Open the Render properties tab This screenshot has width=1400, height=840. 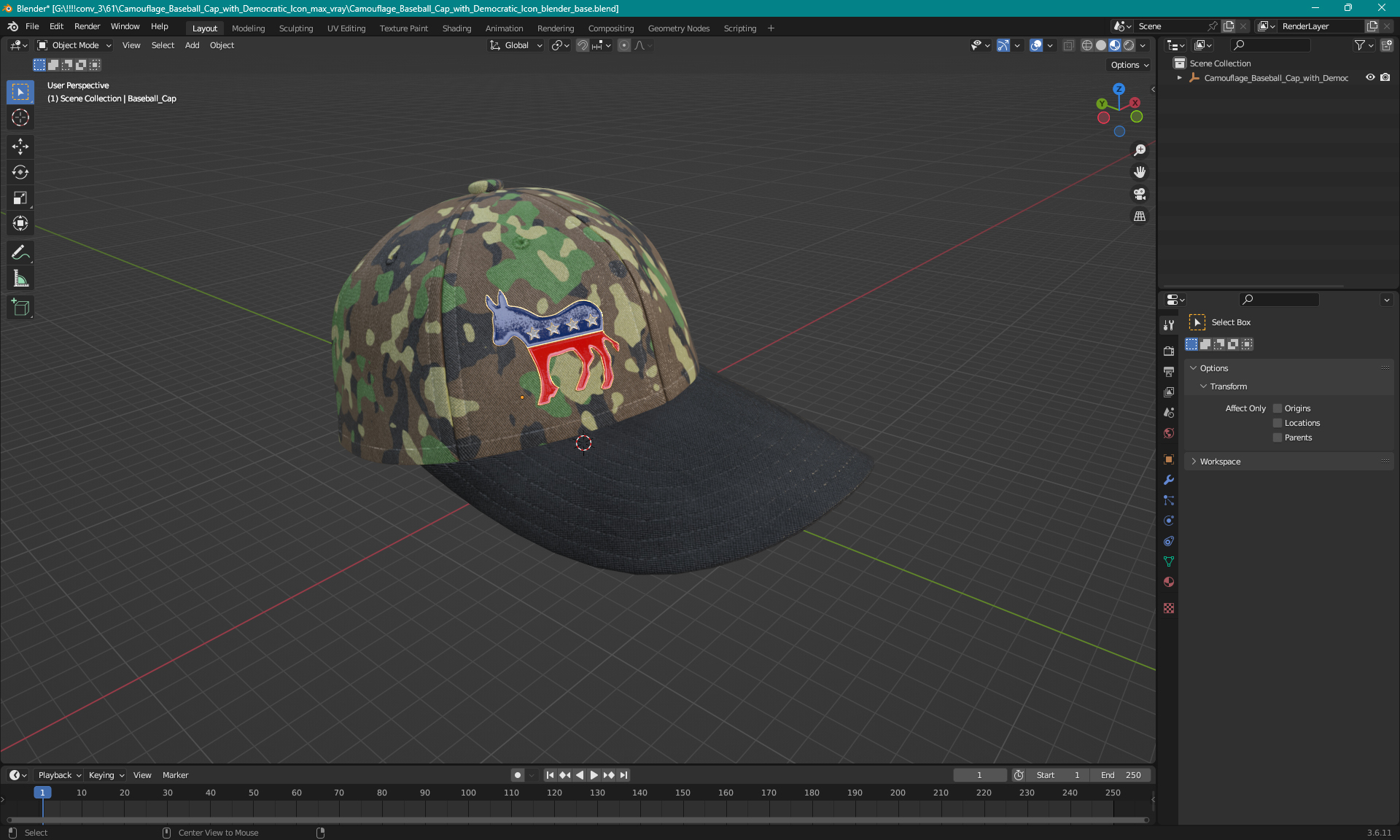(x=1169, y=351)
